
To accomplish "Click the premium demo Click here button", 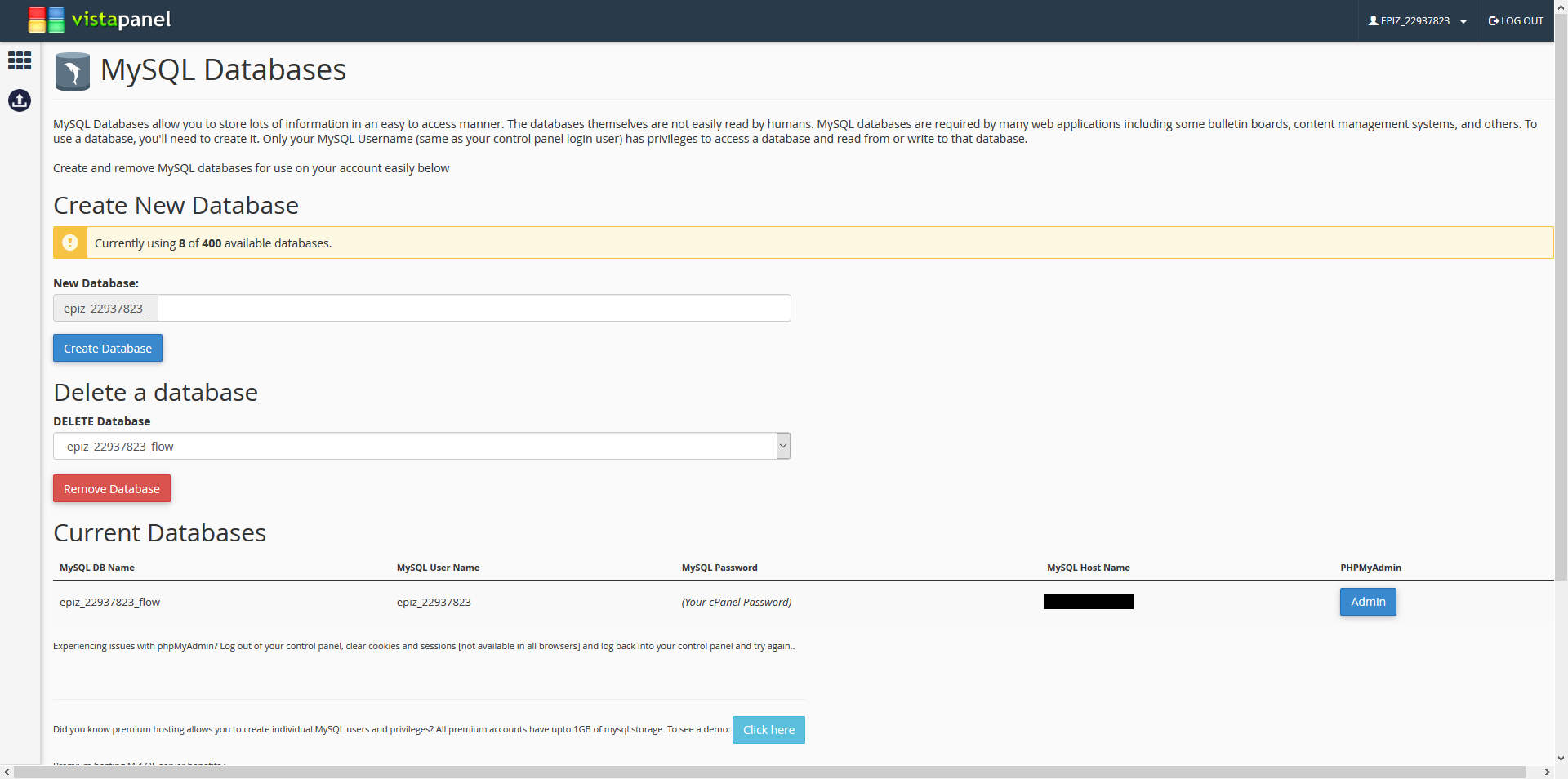I will (x=768, y=730).
